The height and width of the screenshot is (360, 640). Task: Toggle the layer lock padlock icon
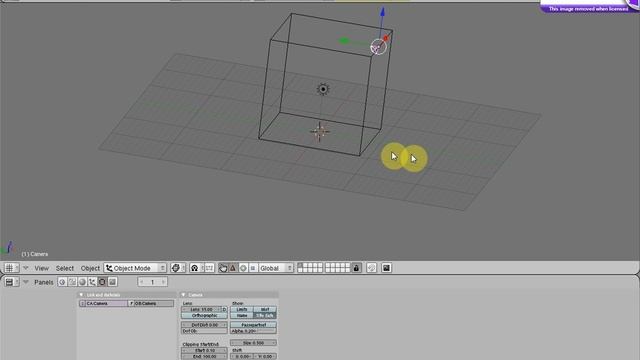pos(356,268)
